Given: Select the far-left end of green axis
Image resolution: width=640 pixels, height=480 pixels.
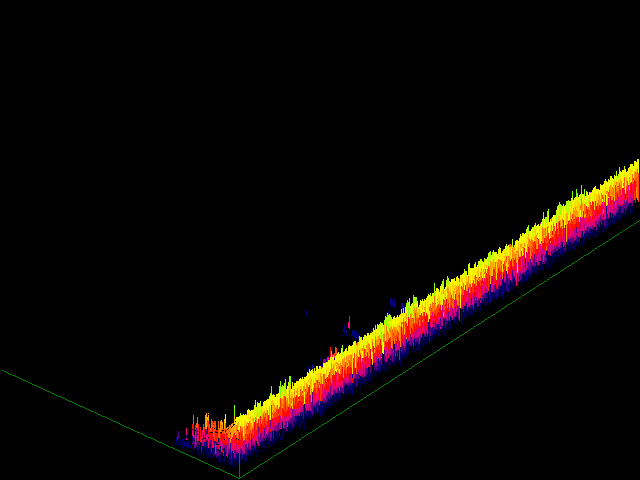Looking at the screenshot, I should pyautogui.click(x=3, y=371).
